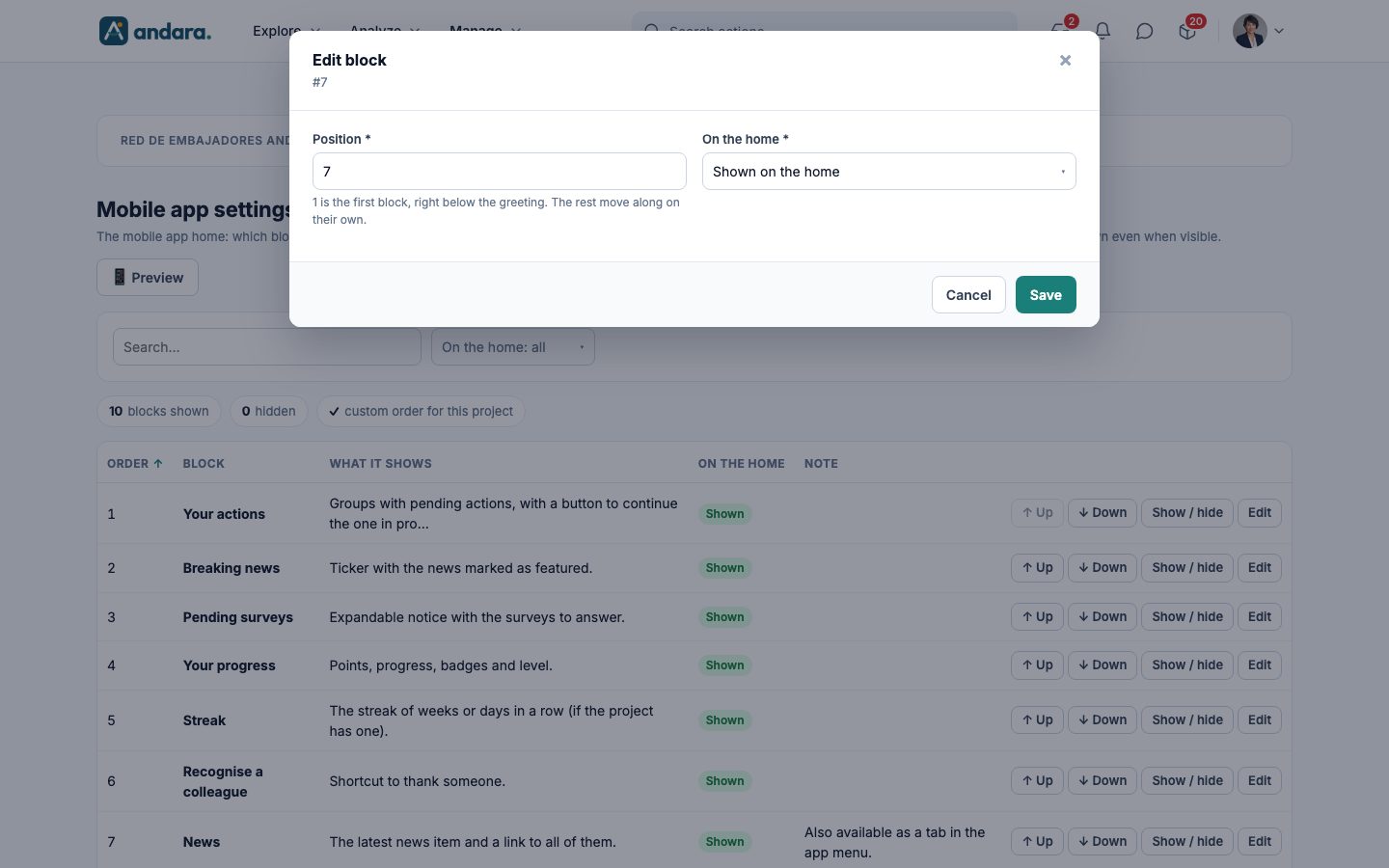
Task: Edit the Your actions block
Action: click(x=1260, y=513)
